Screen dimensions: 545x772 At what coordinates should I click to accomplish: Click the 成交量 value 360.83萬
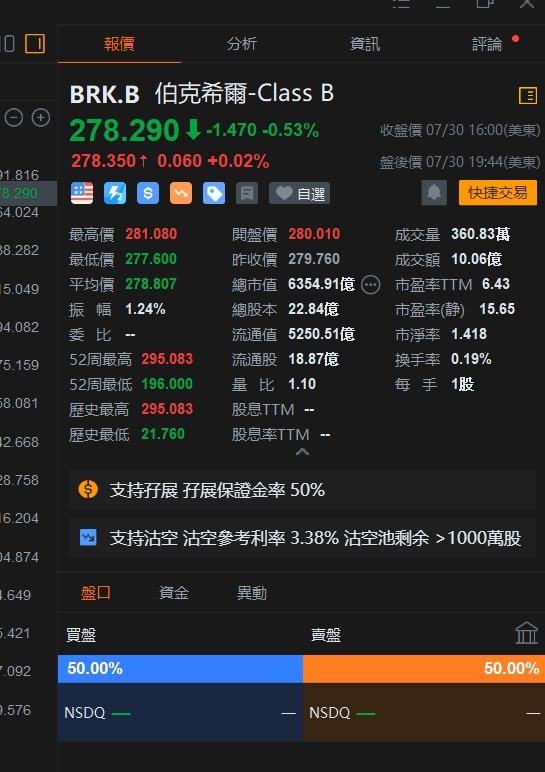(x=481, y=234)
